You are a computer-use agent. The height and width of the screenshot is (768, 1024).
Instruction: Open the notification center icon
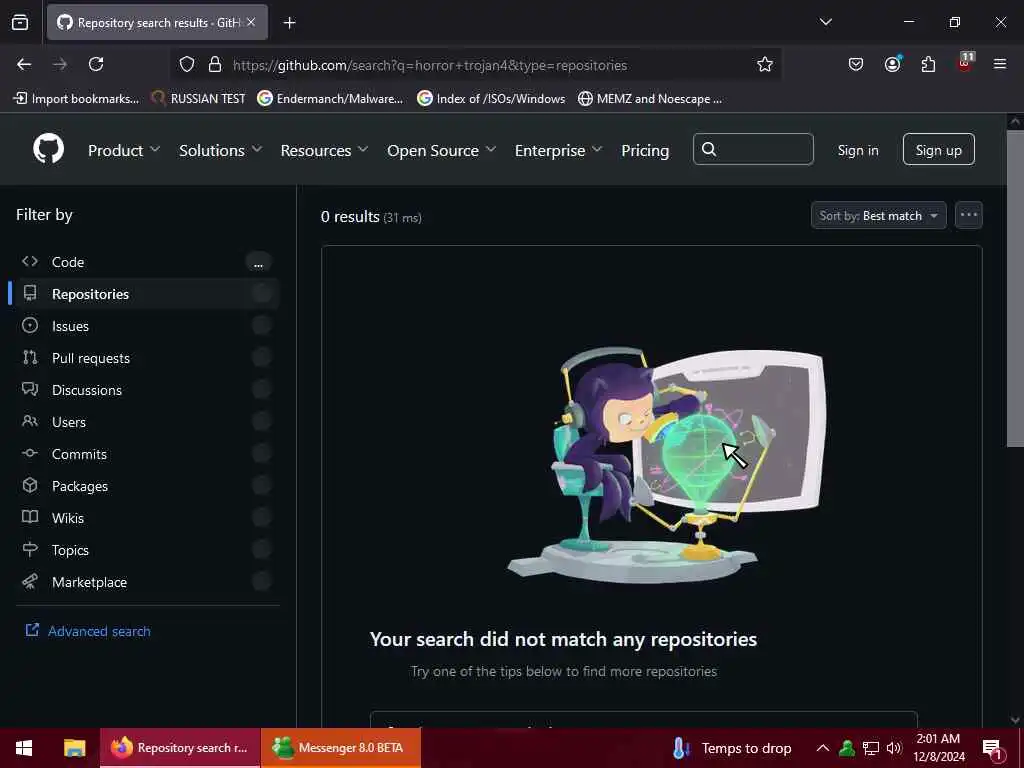point(993,749)
